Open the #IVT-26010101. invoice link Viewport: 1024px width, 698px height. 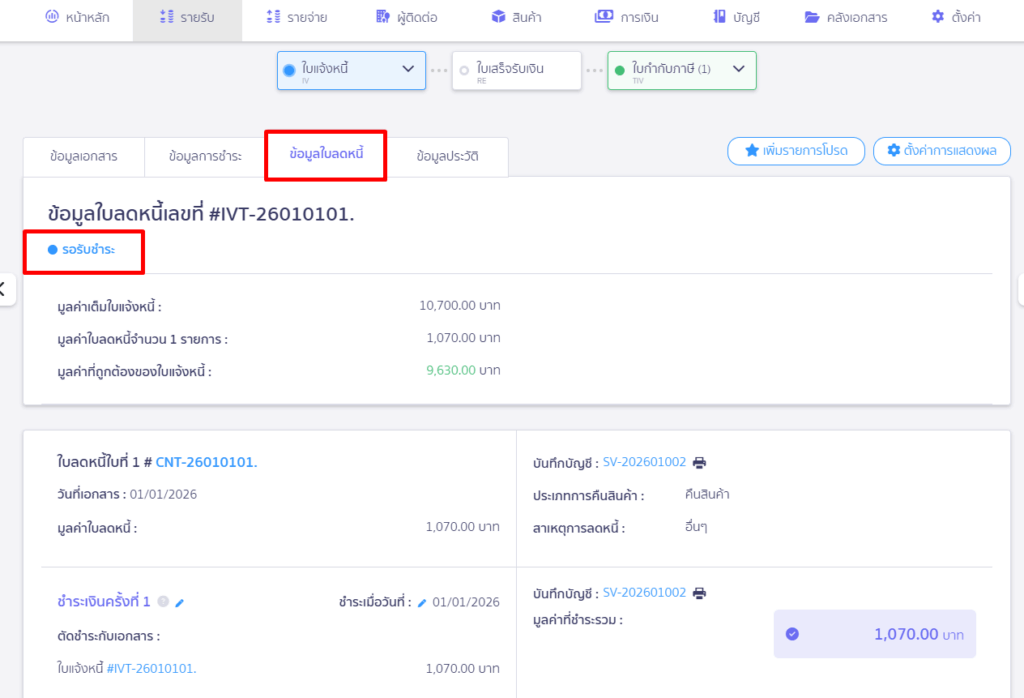tap(151, 668)
